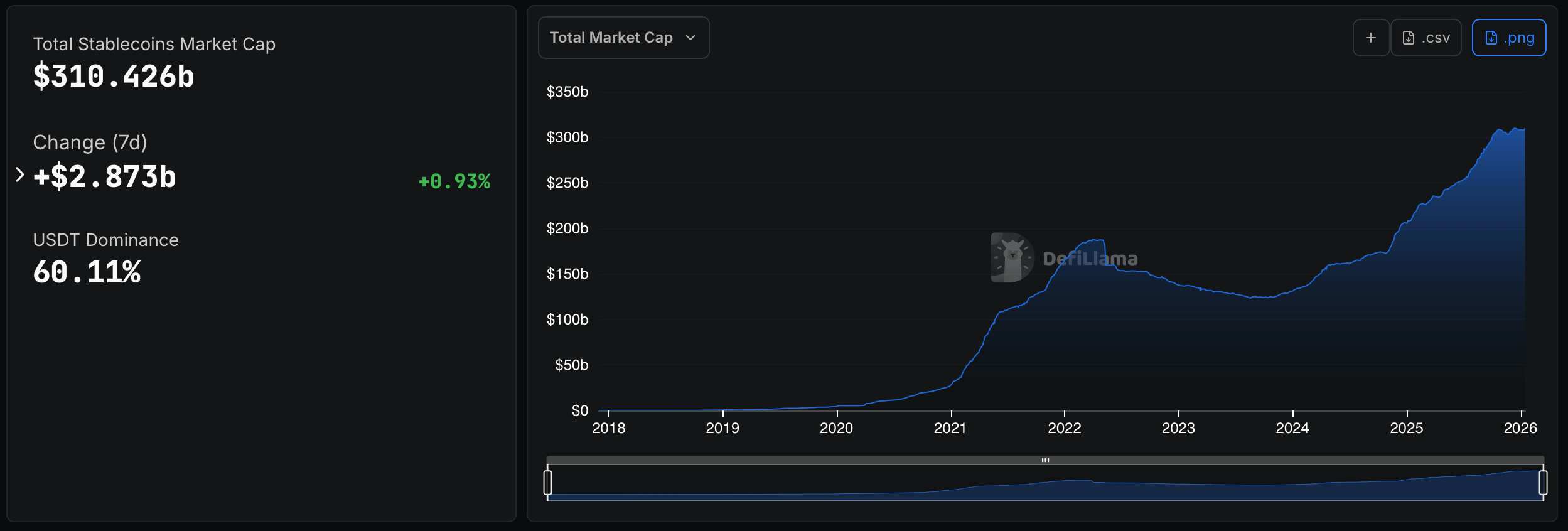Click the right handle of the range slider
Image resolution: width=1568 pixels, height=531 pixels.
1543,483
